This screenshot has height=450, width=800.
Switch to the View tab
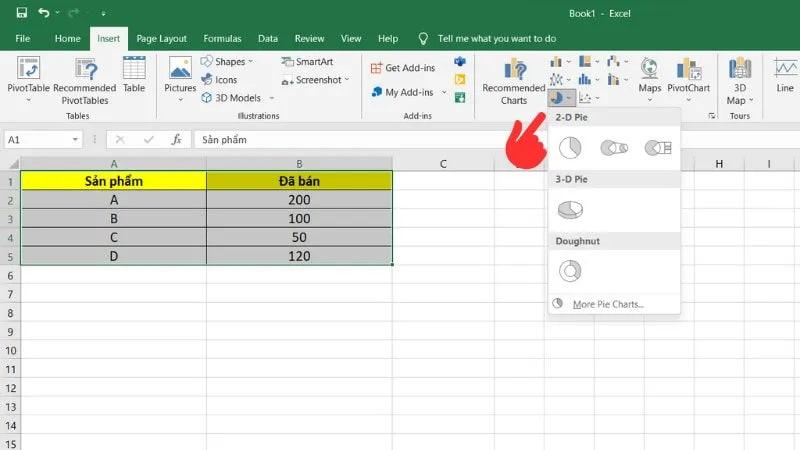click(x=351, y=39)
